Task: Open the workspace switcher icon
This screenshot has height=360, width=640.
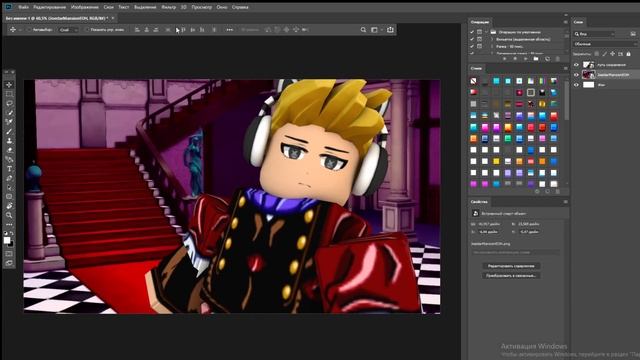Action: pos(374,30)
